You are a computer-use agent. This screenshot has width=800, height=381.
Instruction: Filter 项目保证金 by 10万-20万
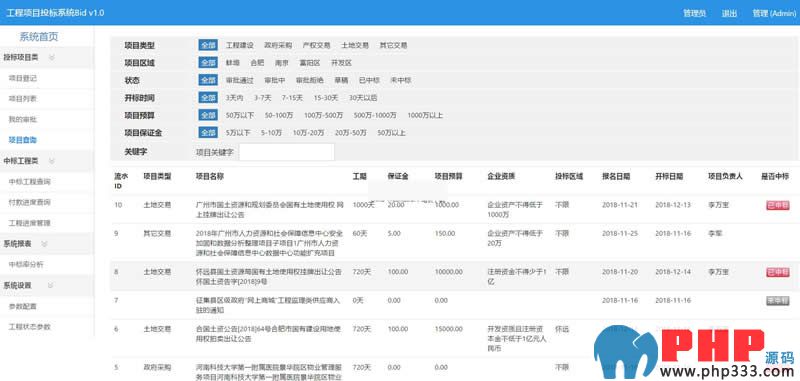(x=308, y=133)
